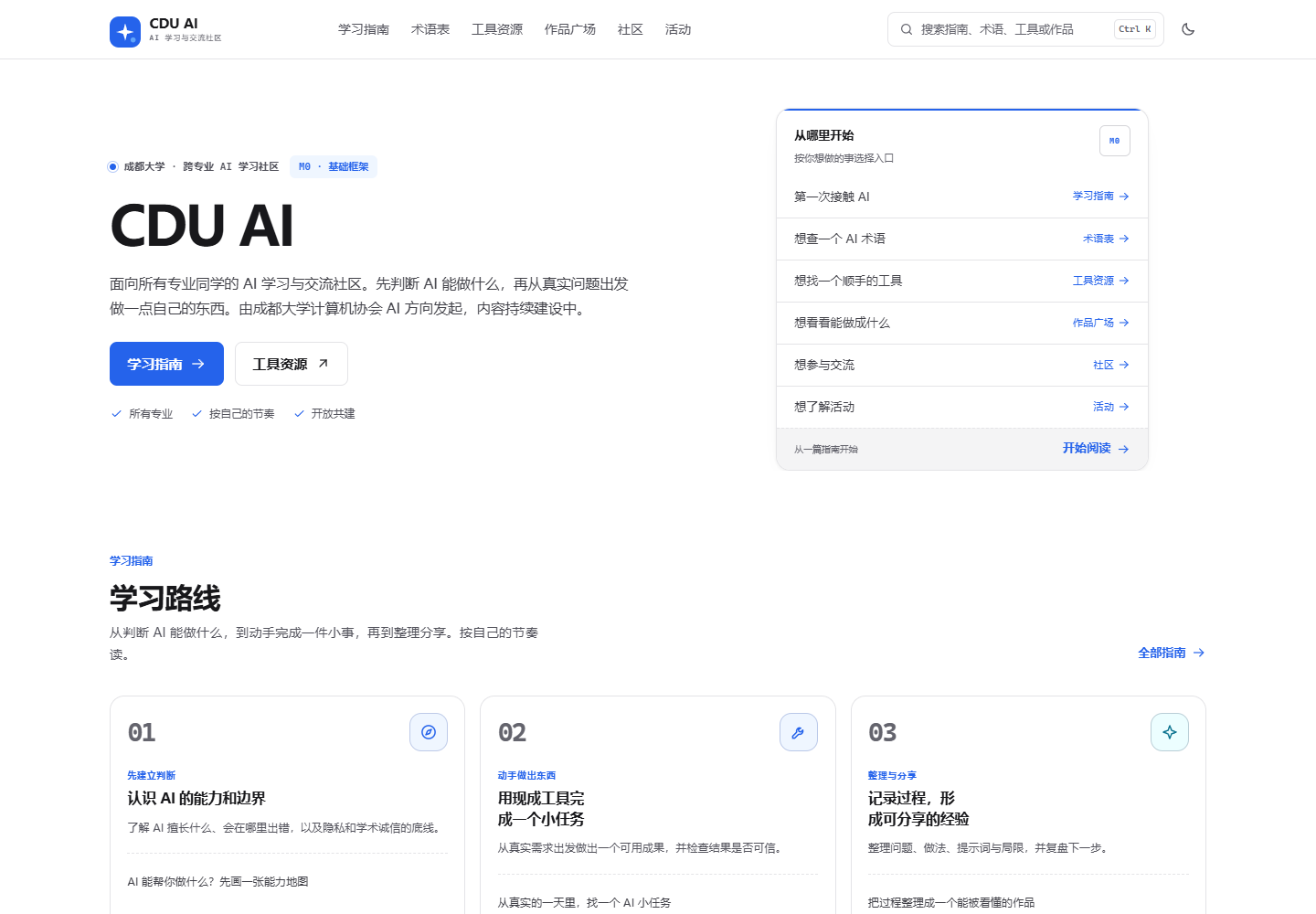Toggle dark mode with the moon icon

1188,29
